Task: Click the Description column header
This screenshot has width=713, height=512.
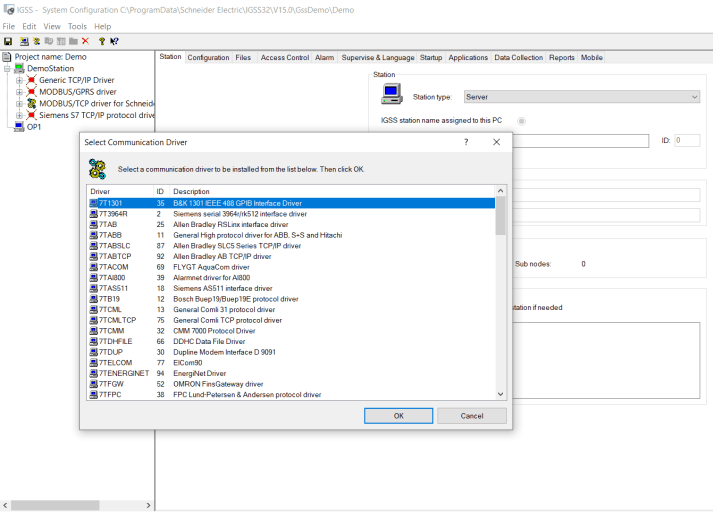Action: click(191, 191)
